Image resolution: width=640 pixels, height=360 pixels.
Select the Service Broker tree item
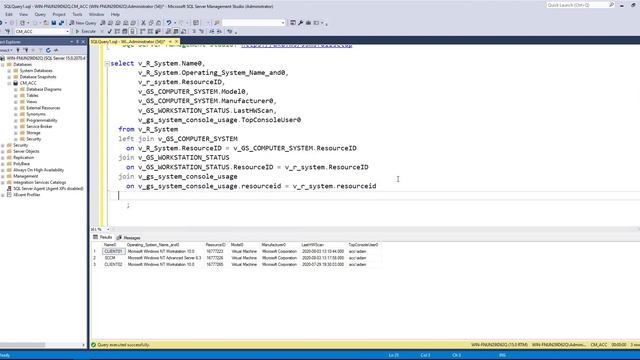coord(39,127)
